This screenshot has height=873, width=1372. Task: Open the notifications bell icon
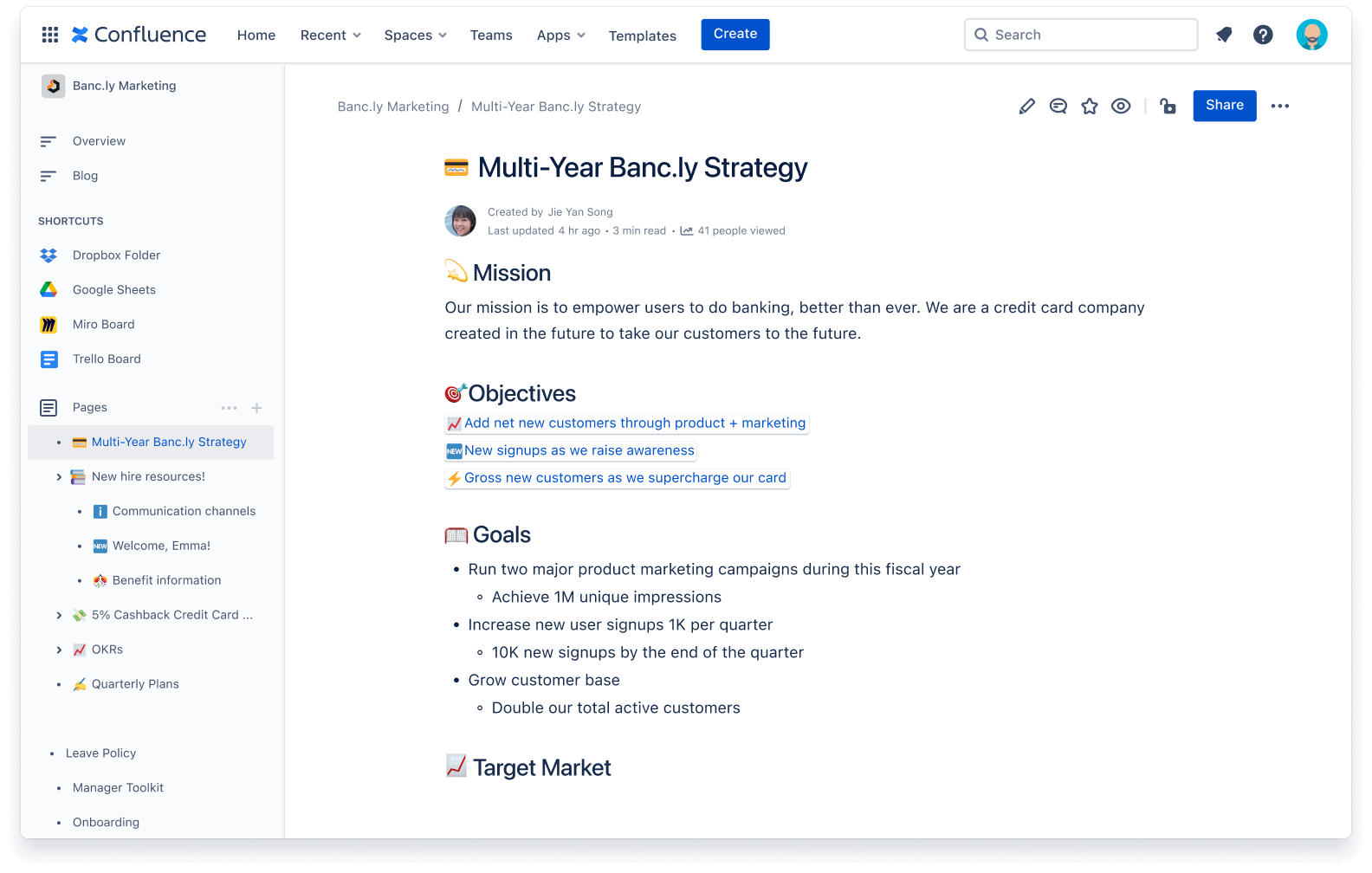(x=1224, y=35)
